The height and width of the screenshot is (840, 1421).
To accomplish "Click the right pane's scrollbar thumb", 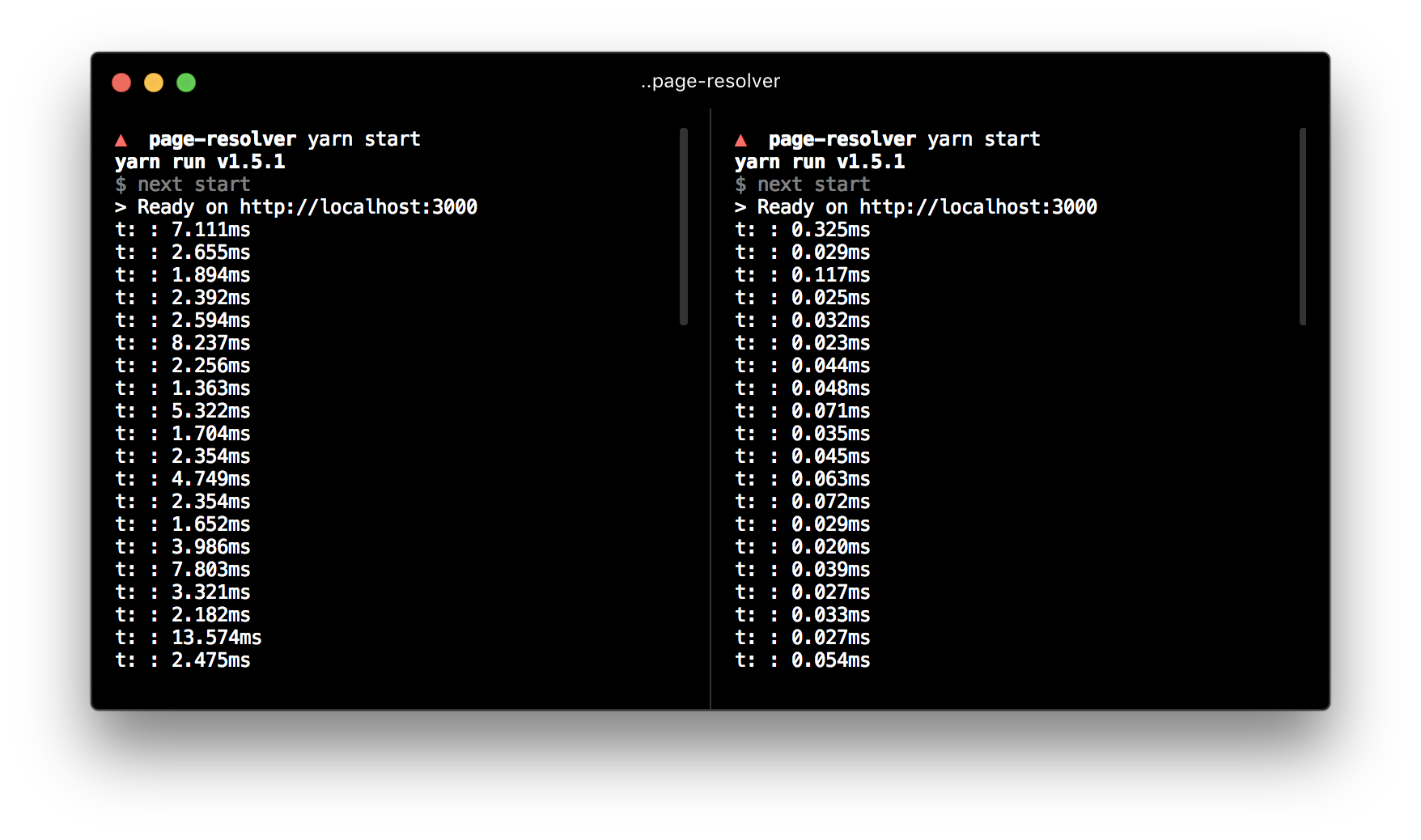I will (1303, 227).
